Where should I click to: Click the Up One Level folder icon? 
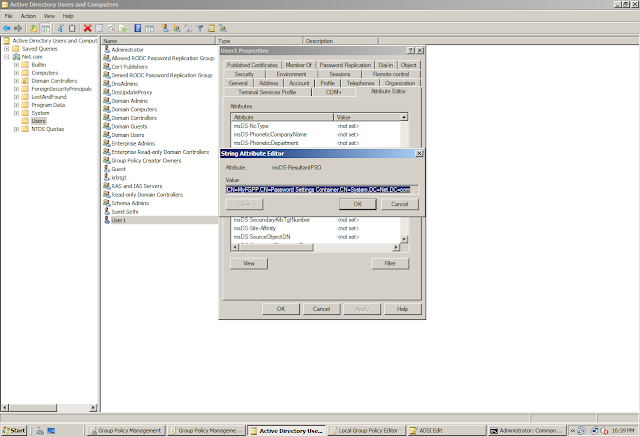[x=33, y=28]
